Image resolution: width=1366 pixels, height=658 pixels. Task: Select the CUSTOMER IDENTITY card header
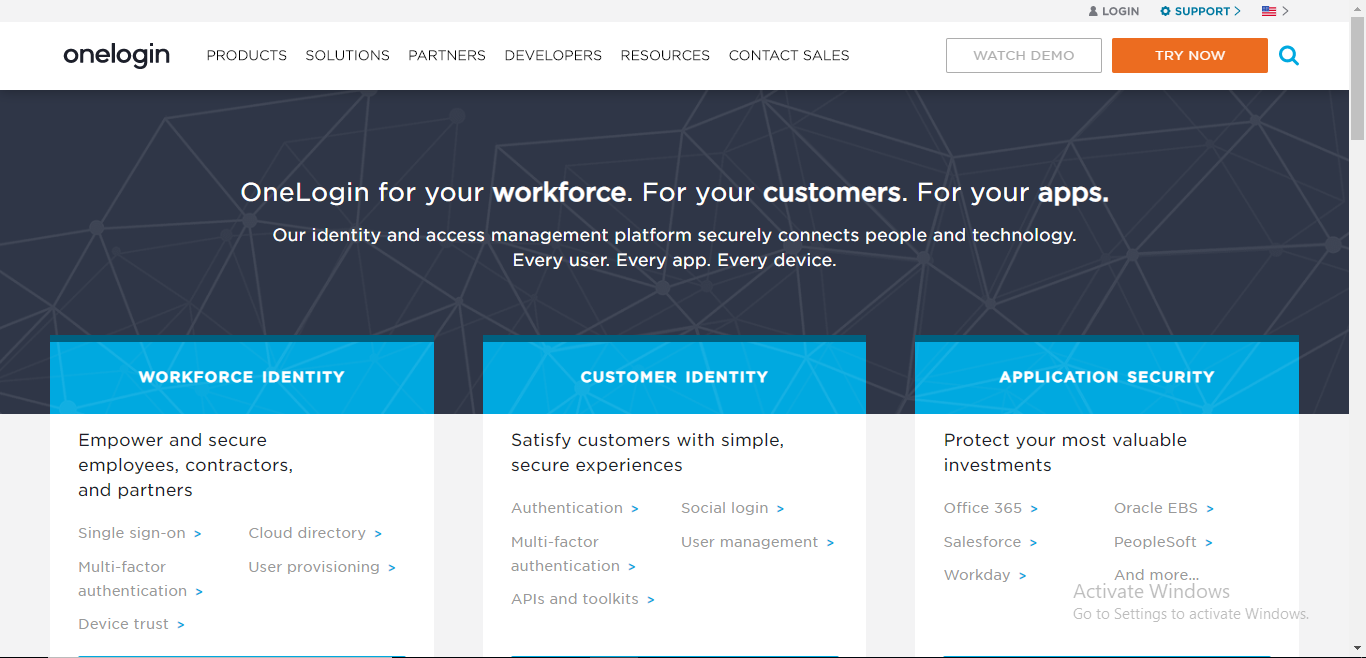point(674,377)
